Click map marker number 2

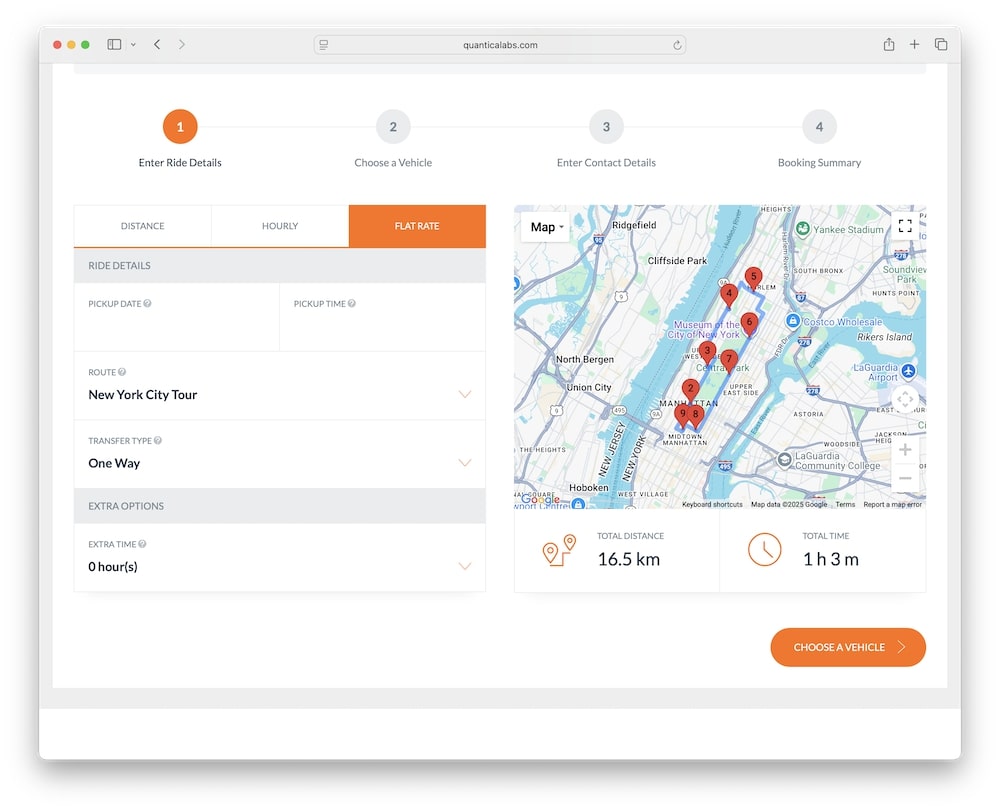(x=690, y=390)
